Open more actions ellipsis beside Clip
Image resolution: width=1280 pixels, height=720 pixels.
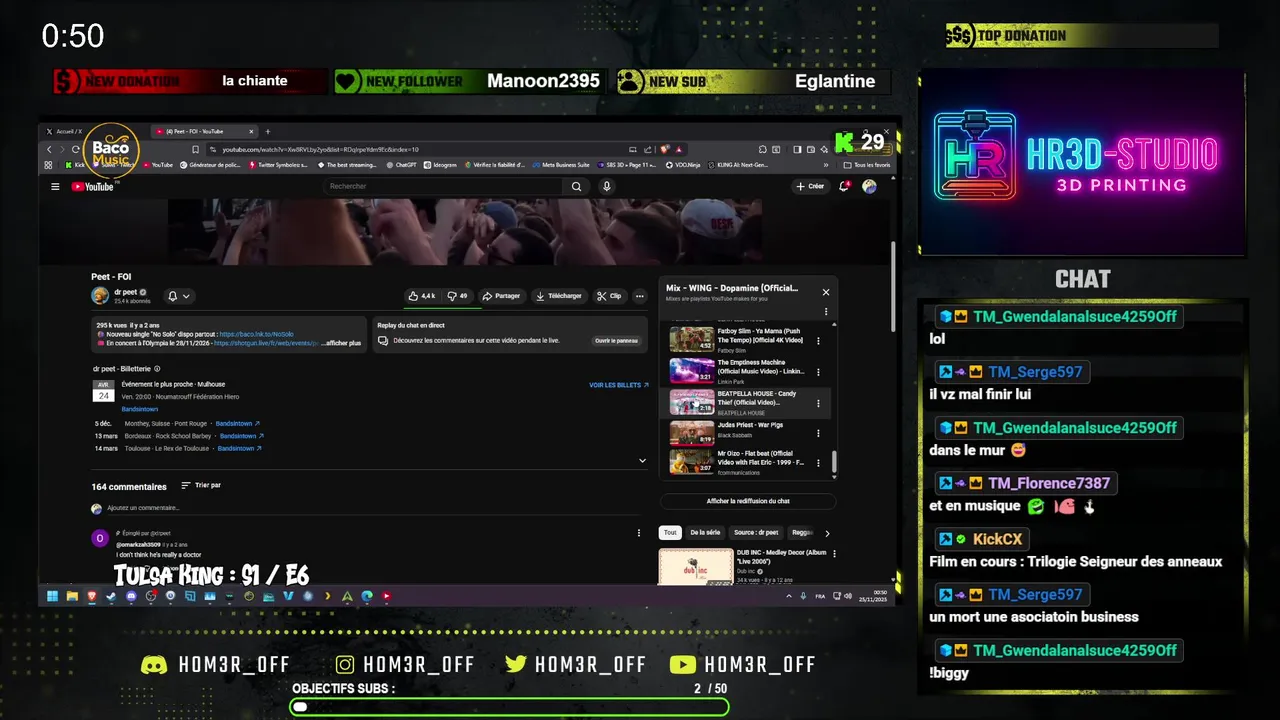(x=640, y=296)
